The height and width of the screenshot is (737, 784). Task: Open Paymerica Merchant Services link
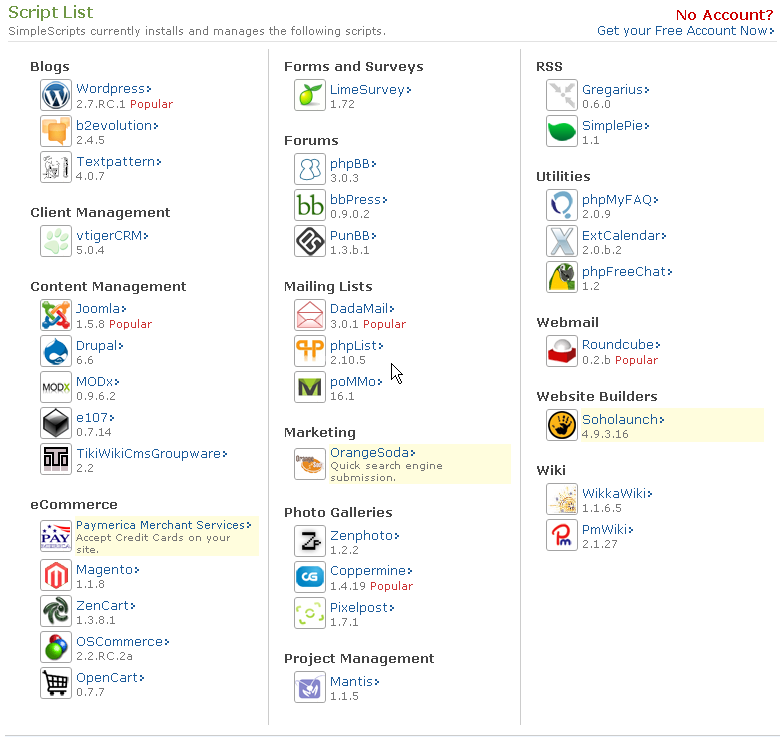[x=164, y=525]
